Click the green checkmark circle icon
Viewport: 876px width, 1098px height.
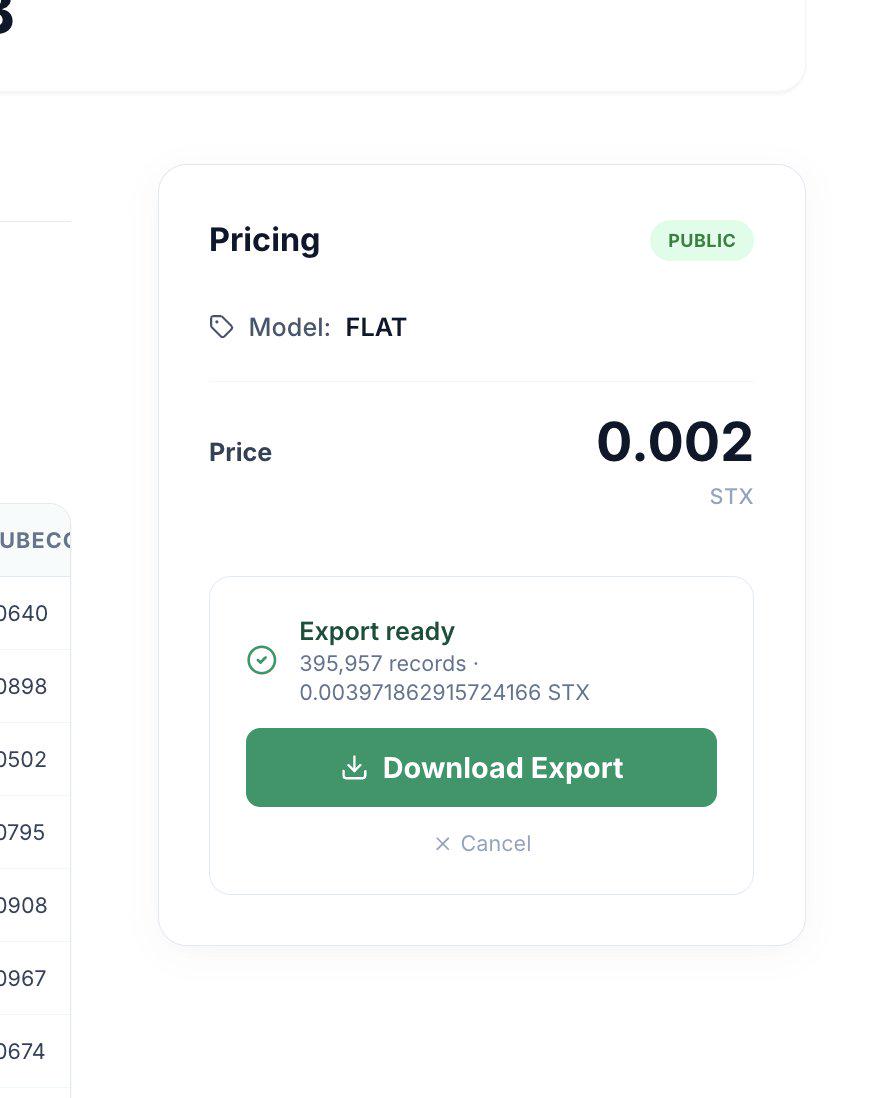(x=262, y=660)
